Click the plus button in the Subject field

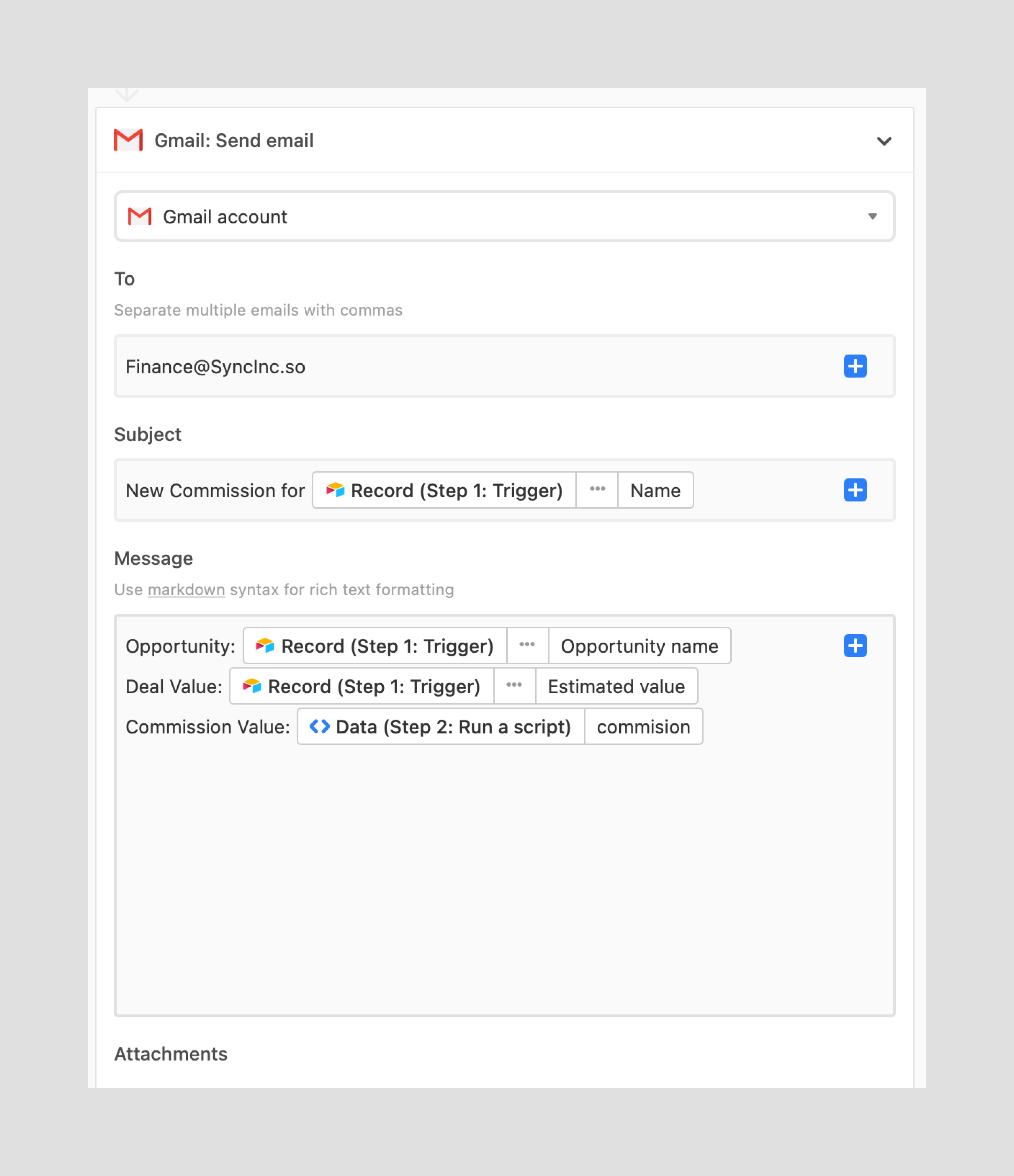point(856,490)
